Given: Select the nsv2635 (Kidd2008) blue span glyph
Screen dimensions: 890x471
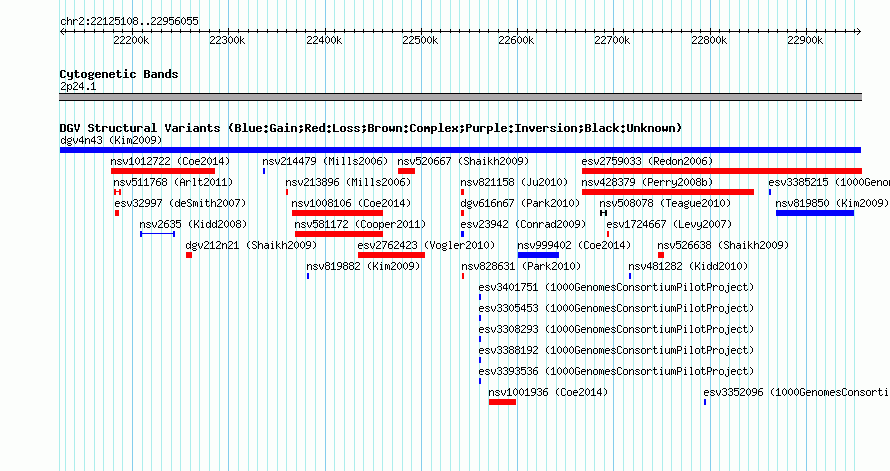Looking at the screenshot, I should tap(158, 234).
